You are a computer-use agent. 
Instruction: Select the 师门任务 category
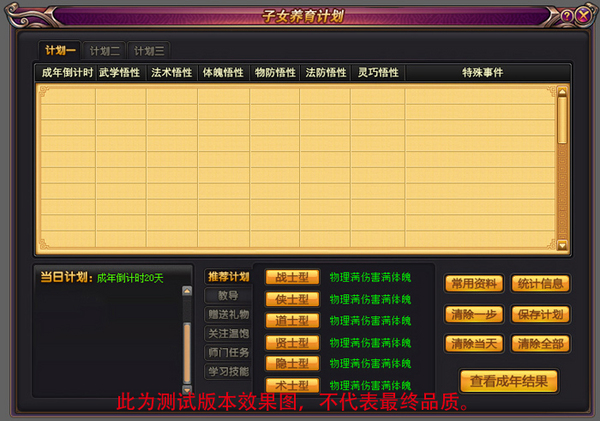point(227,352)
